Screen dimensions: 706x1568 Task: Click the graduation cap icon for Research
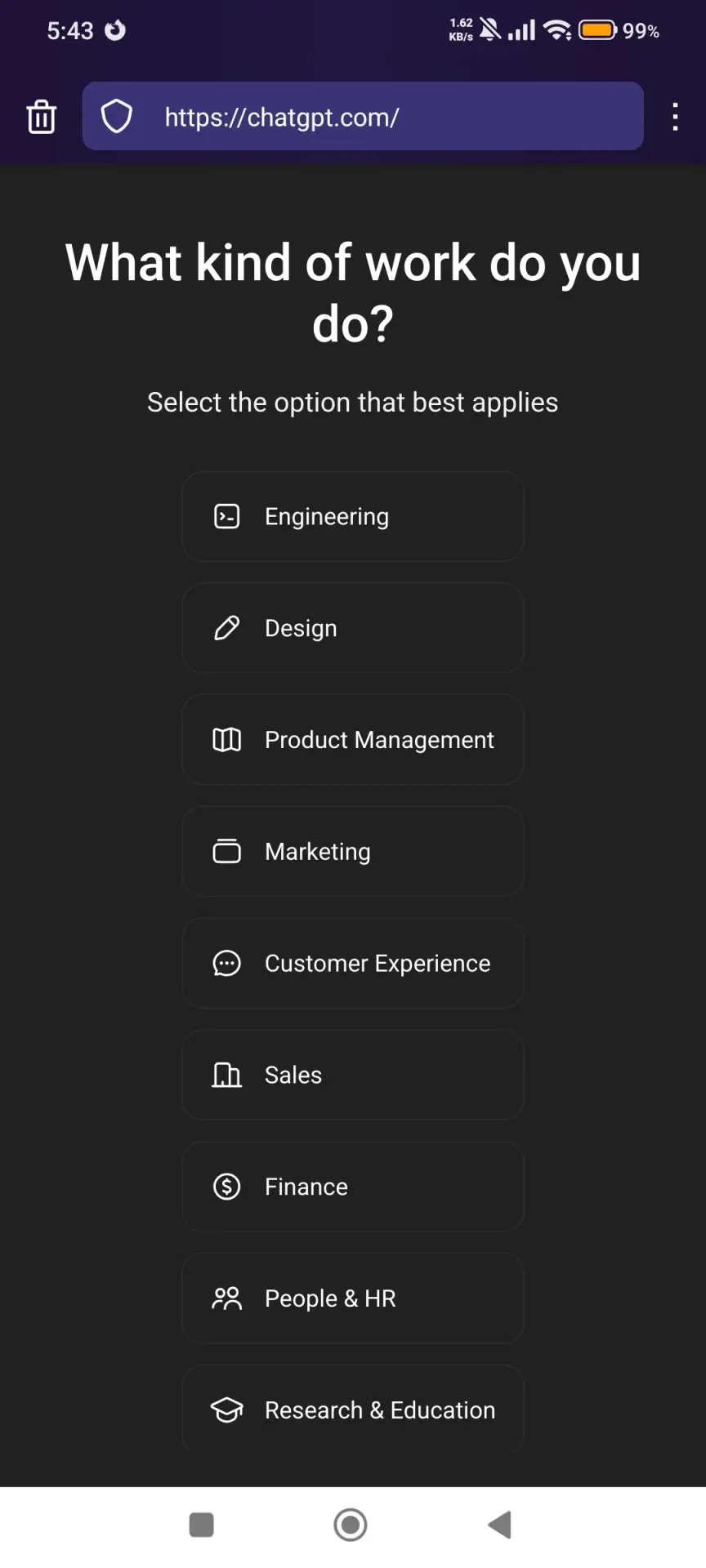click(226, 1410)
